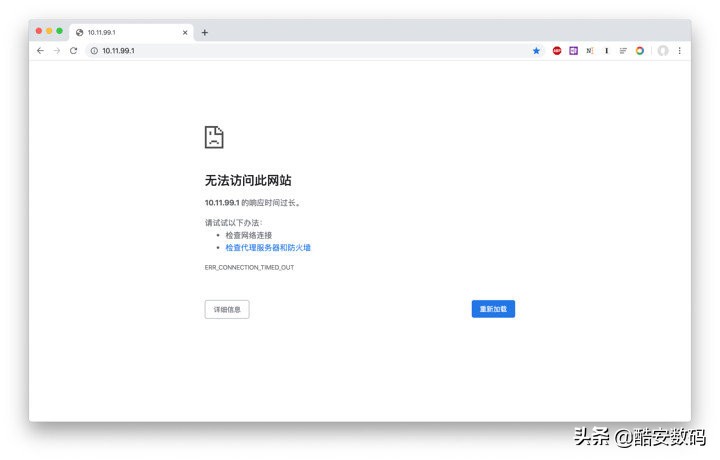This screenshot has width=720, height=460.
Task: Close the 10.11.99.1 tab
Action: point(185,33)
